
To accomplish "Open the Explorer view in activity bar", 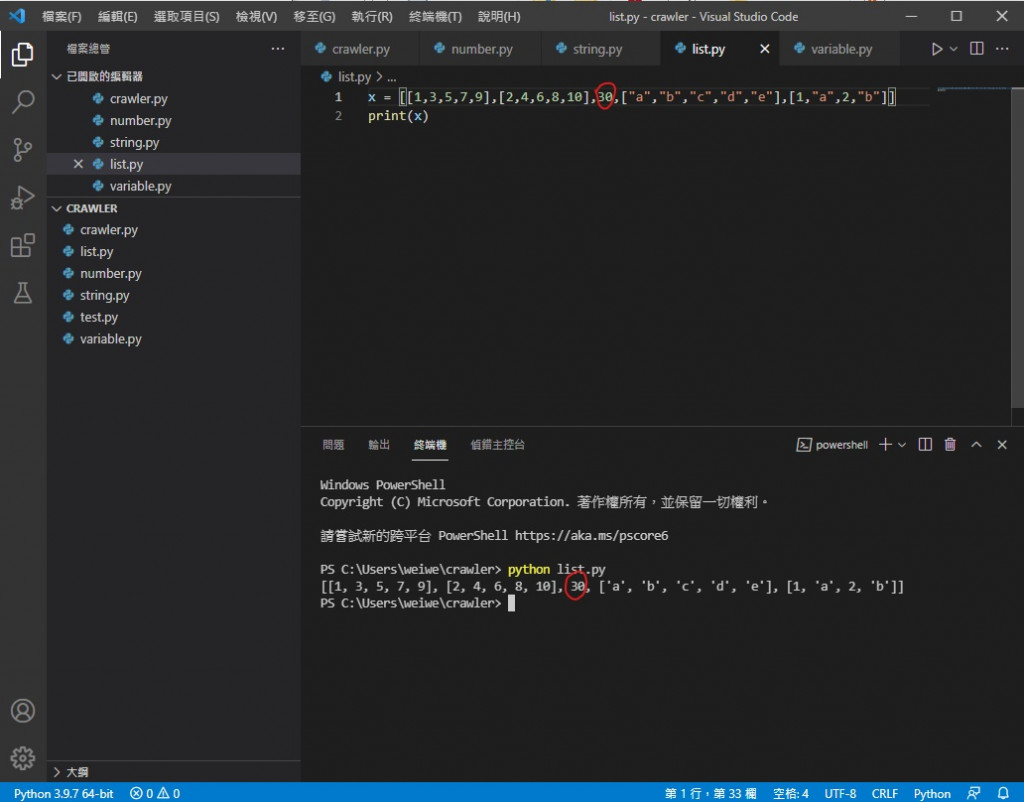I will pos(22,54).
